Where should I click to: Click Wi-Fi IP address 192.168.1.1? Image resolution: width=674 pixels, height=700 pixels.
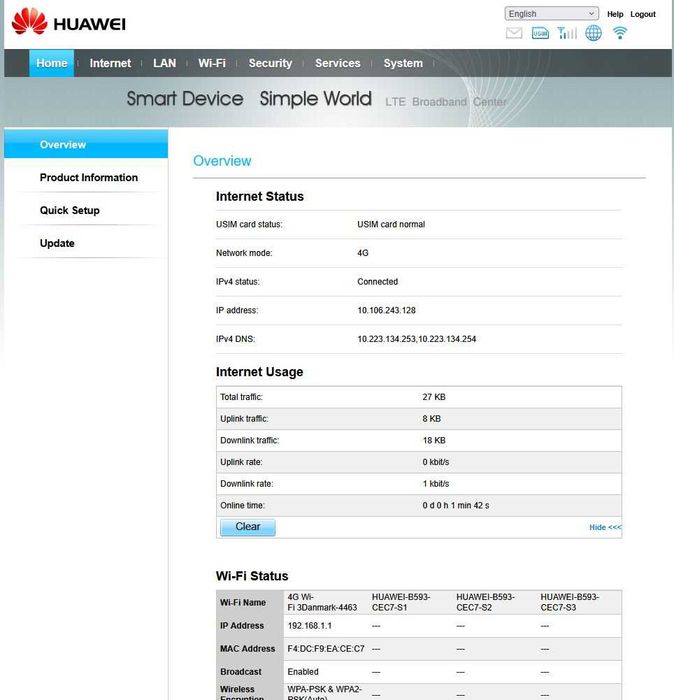[x=309, y=626]
